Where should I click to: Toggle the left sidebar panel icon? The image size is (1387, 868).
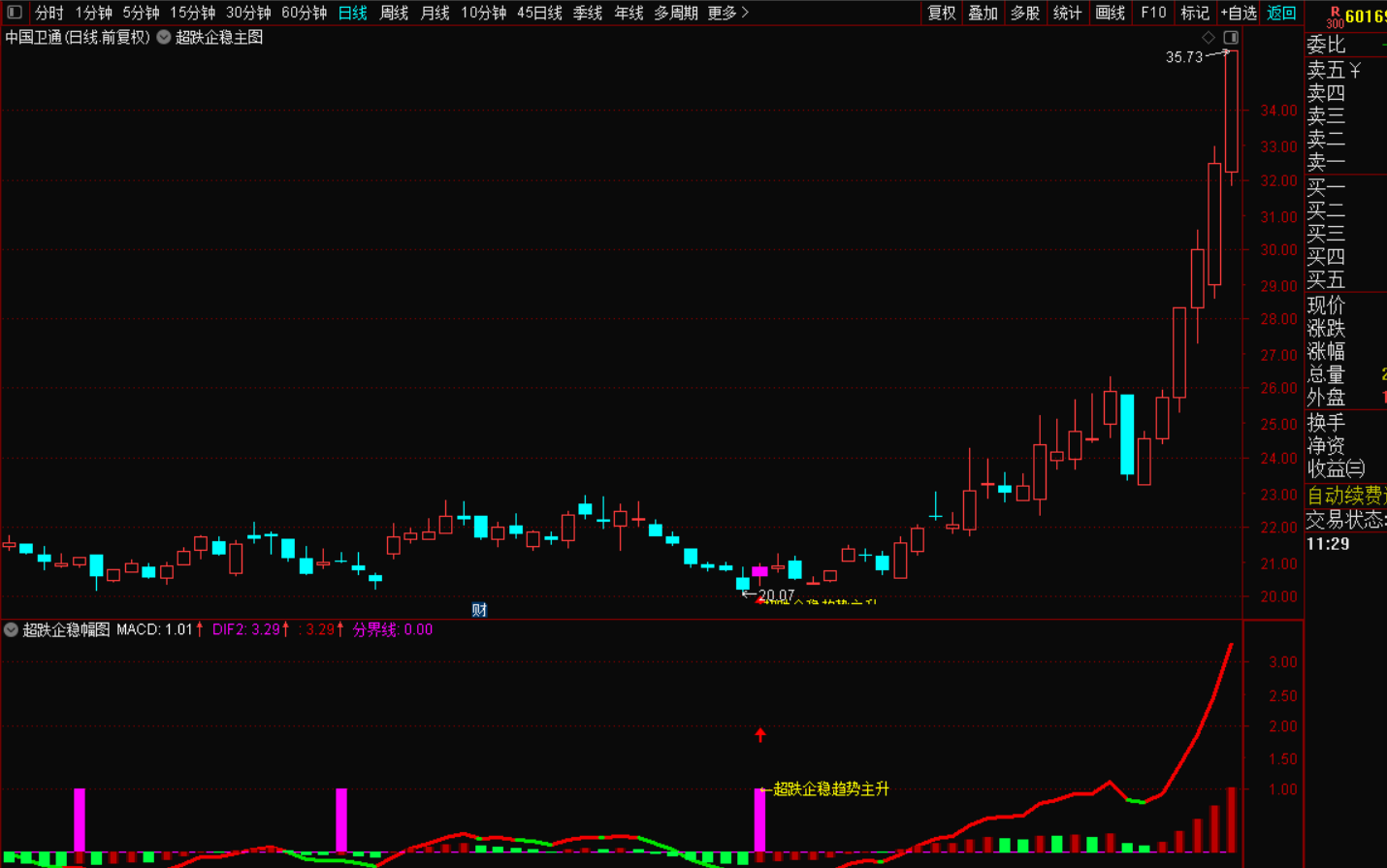pyautogui.click(x=15, y=13)
